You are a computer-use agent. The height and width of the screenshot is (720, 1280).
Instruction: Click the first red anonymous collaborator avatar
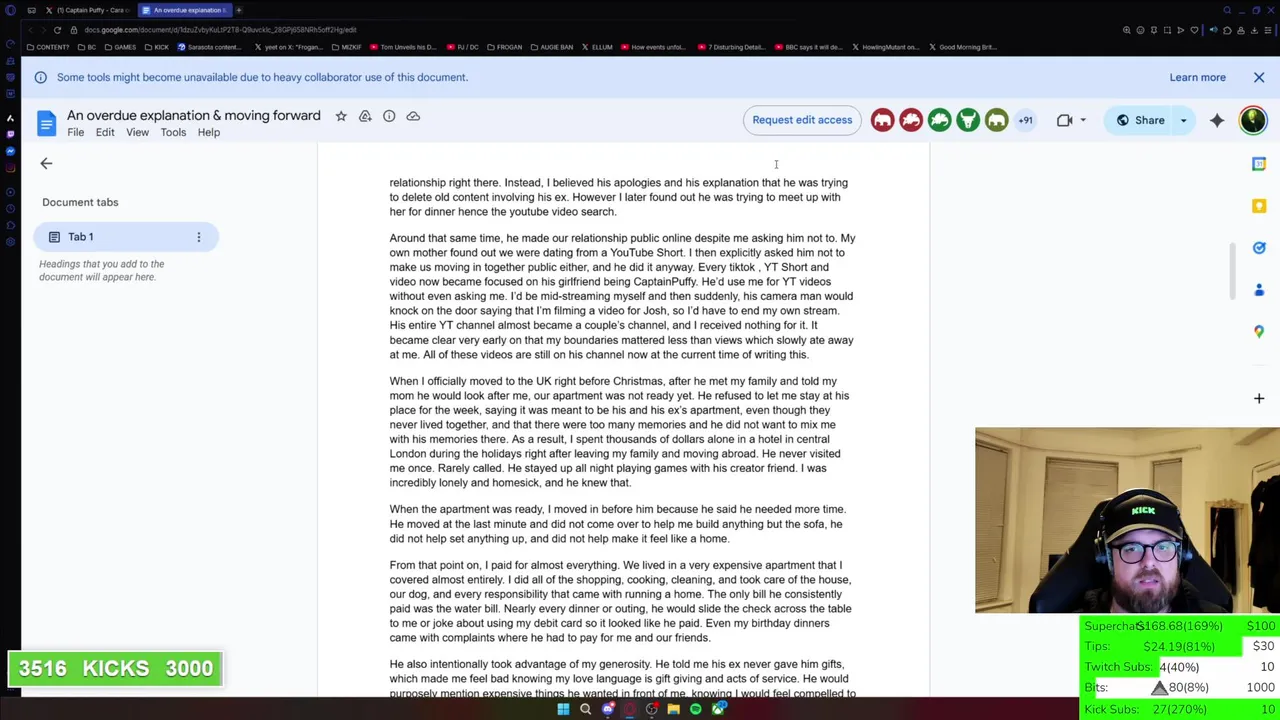click(882, 120)
